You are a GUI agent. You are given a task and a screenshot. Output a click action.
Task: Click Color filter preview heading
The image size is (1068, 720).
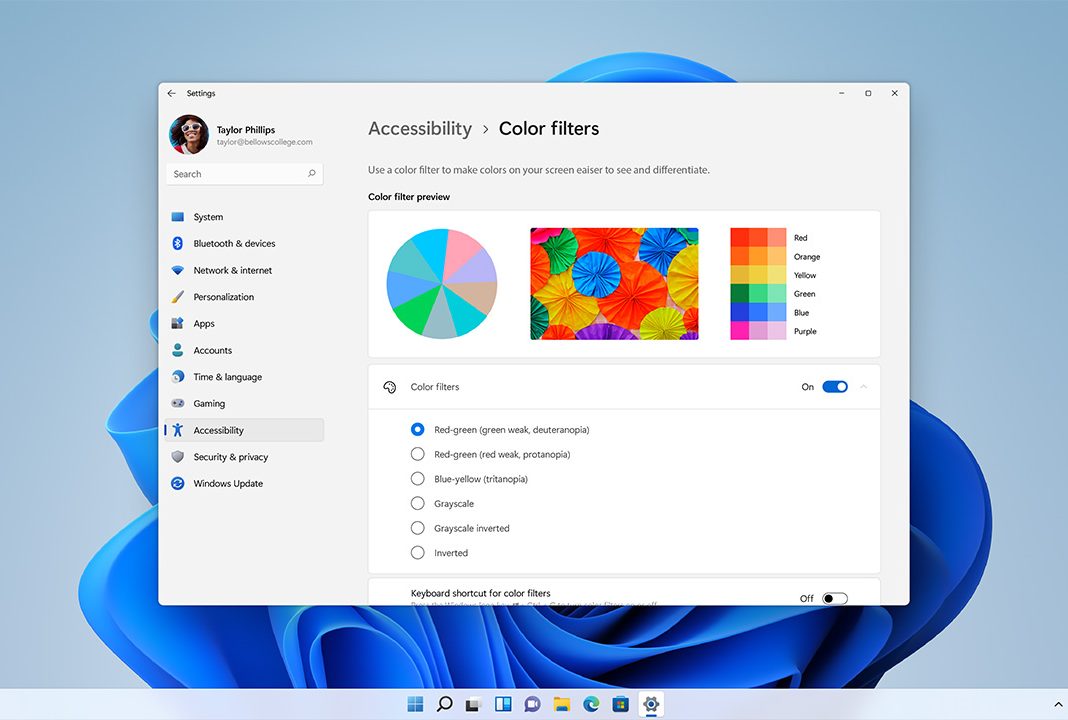point(409,197)
